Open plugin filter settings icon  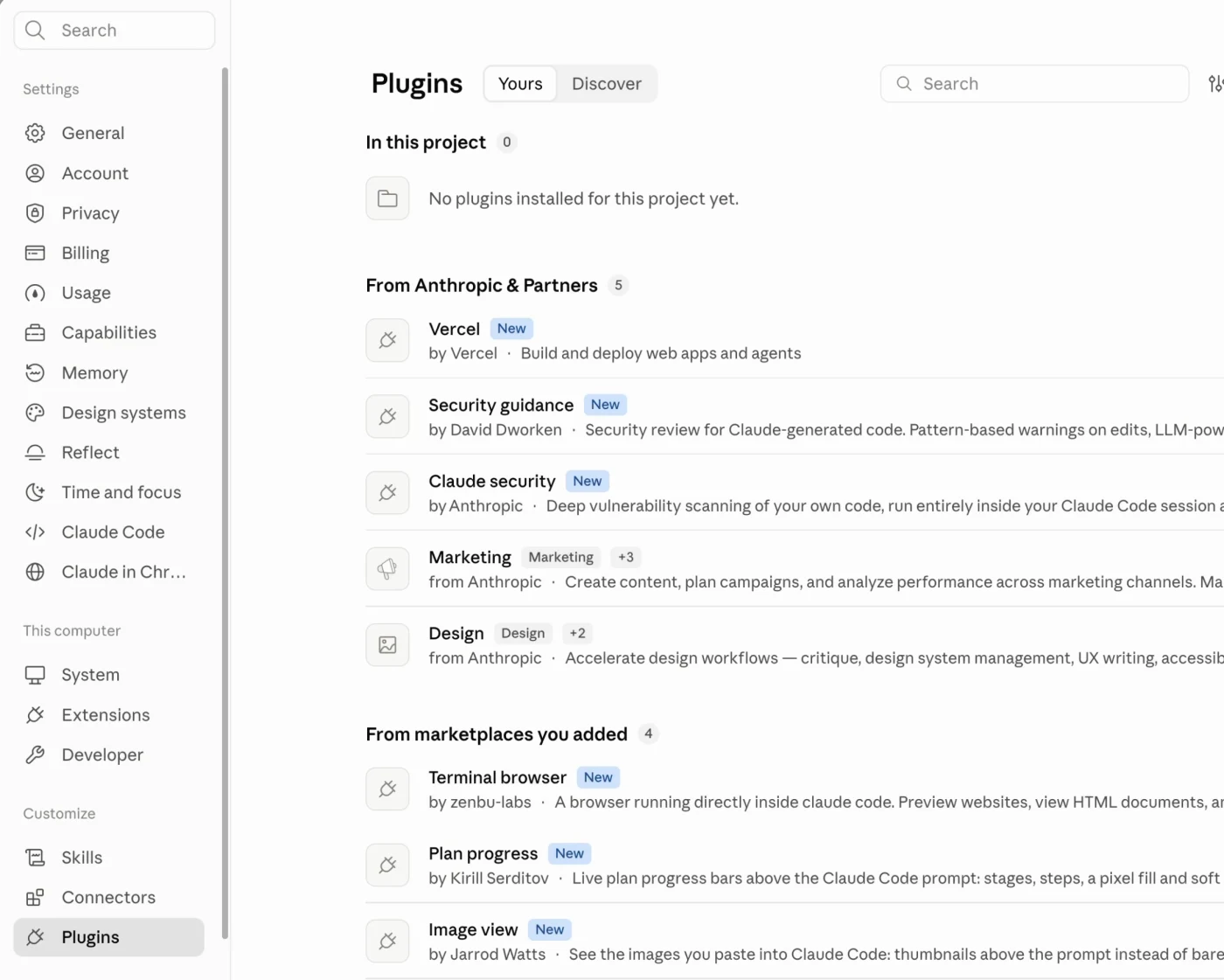(x=1215, y=84)
